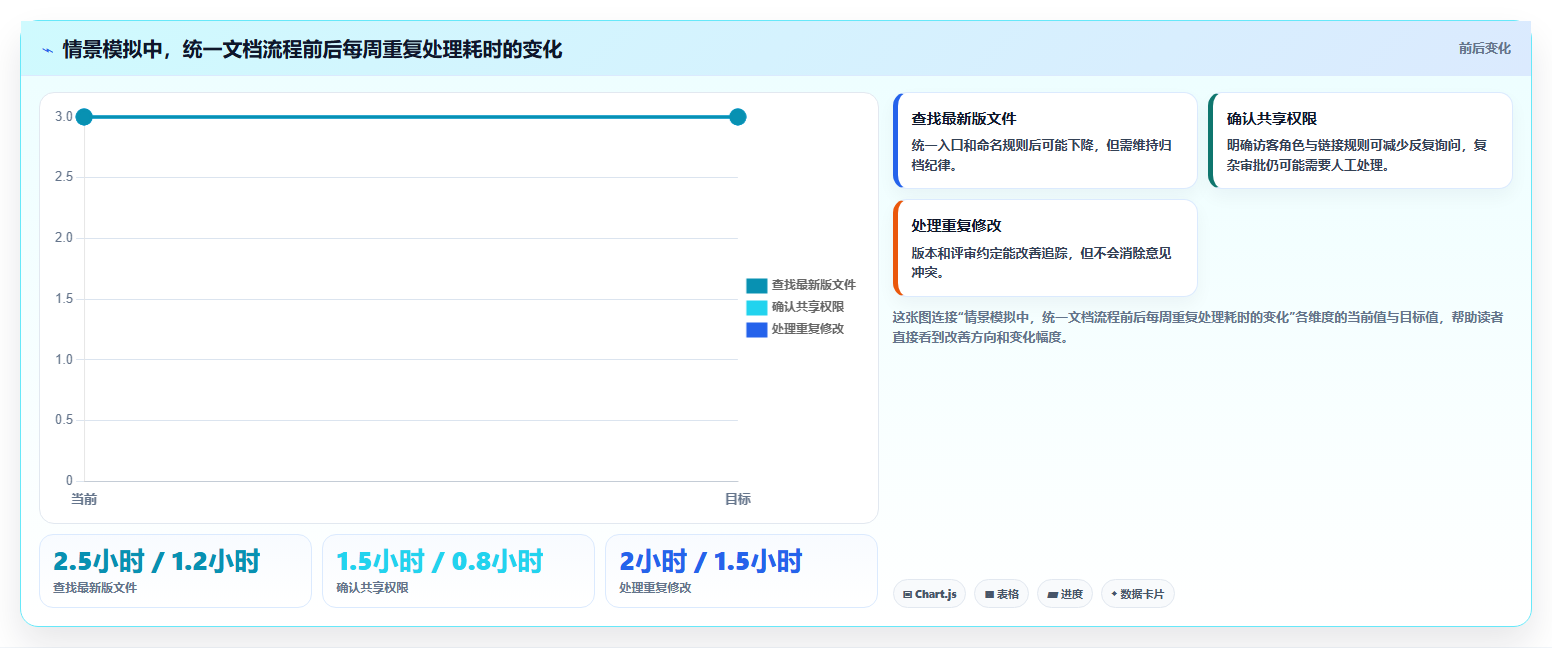Click the 0.5 y-axis tick label
Viewport: 1552px width, 648px height.
pos(64,420)
